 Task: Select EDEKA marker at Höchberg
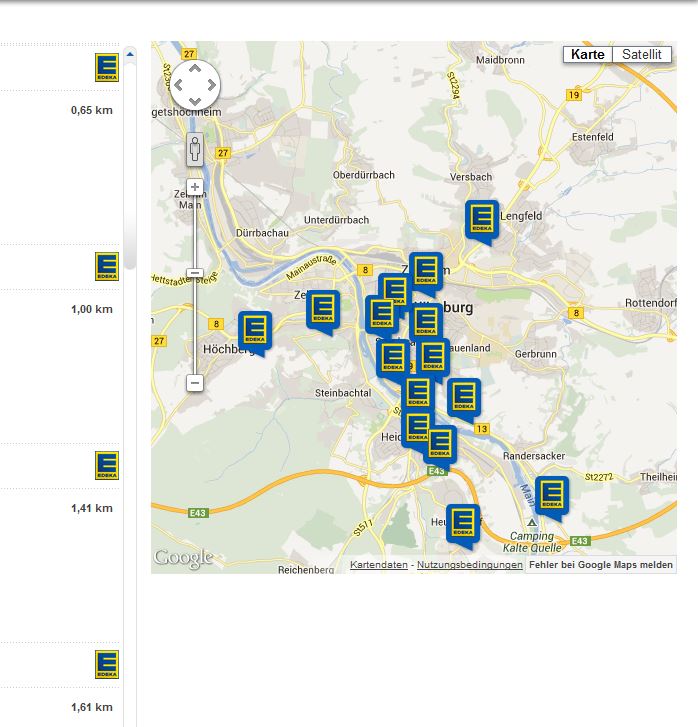(255, 330)
